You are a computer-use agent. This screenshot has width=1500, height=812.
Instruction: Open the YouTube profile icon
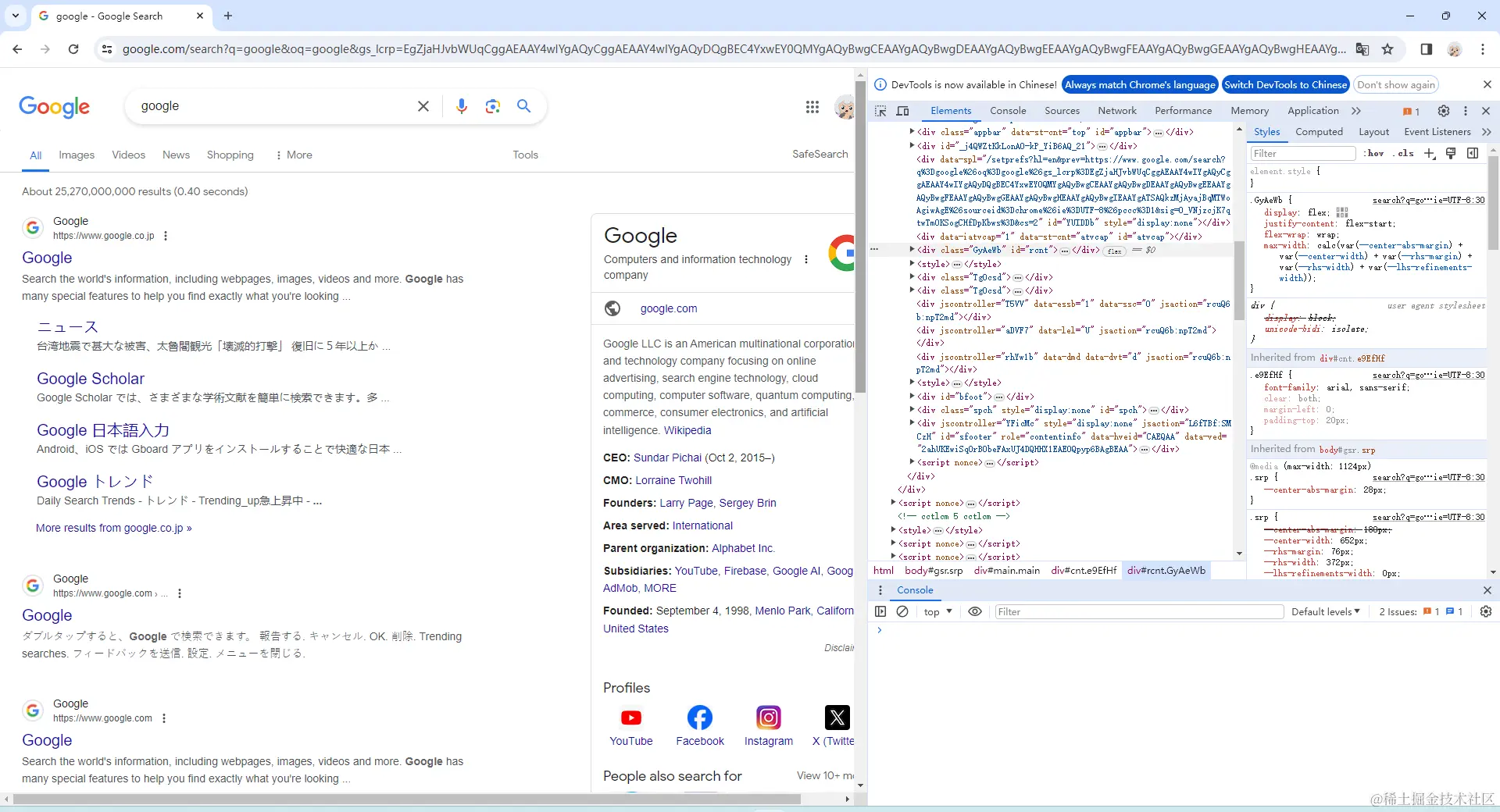(631, 718)
